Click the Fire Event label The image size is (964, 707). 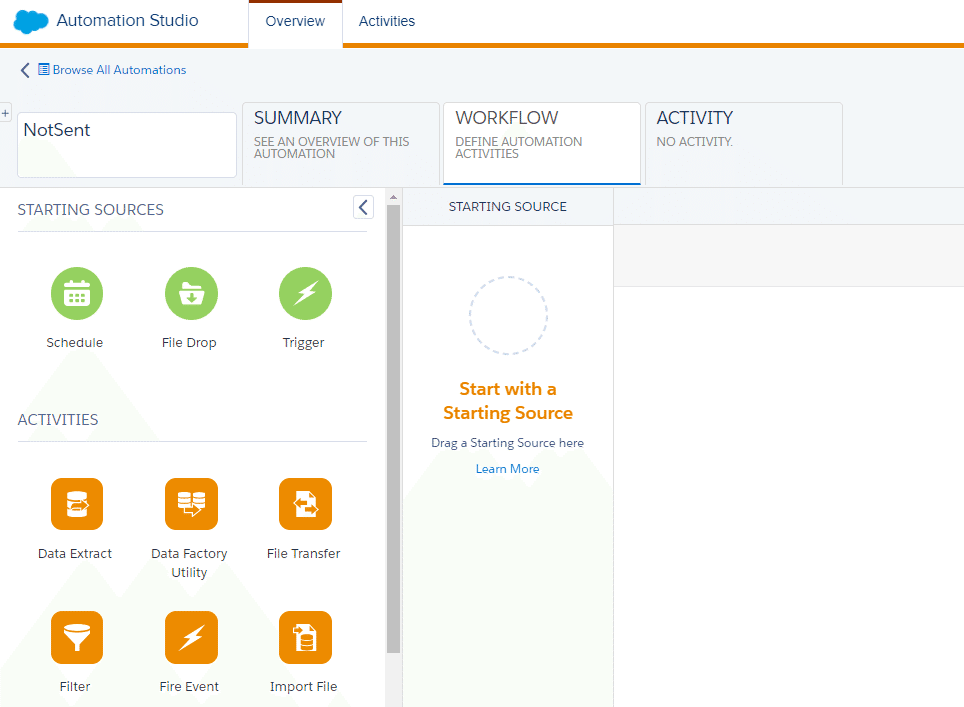(x=189, y=686)
